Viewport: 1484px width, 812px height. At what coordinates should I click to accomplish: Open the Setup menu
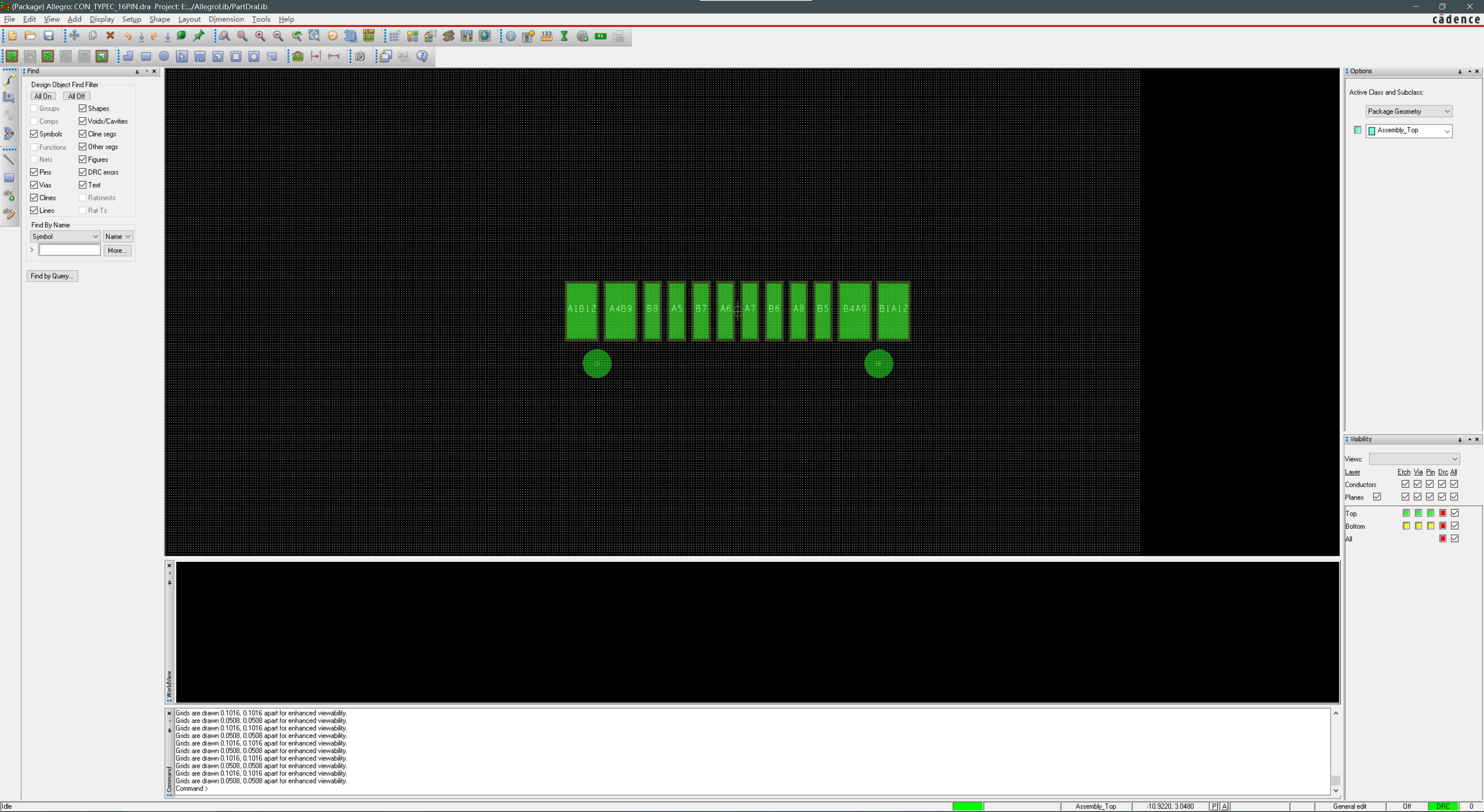[x=131, y=19]
